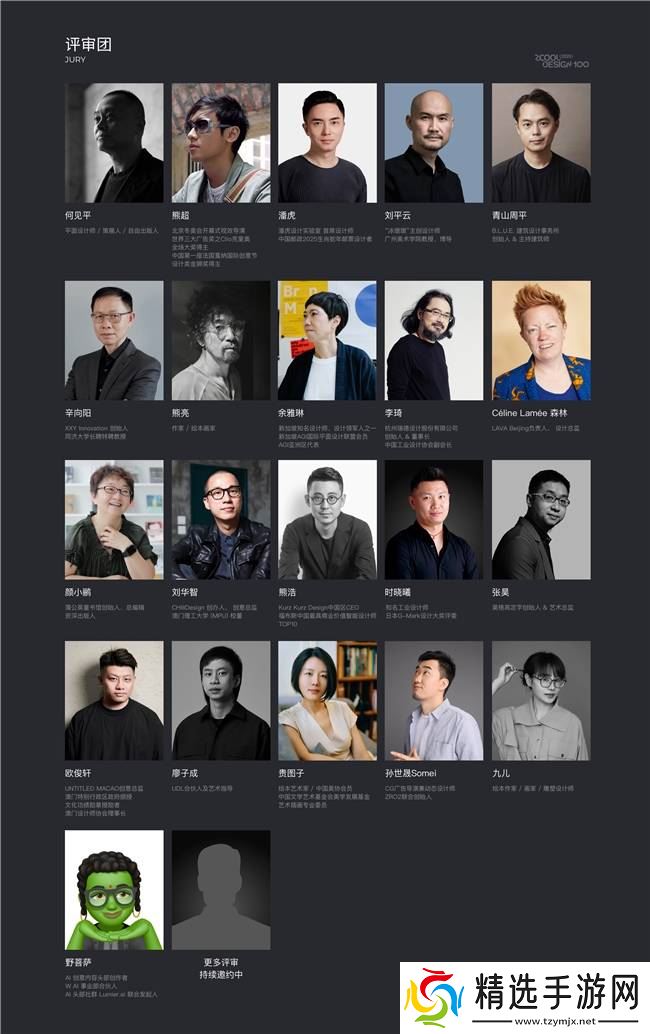Click 潘虎's portrait photo

[x=328, y=142]
